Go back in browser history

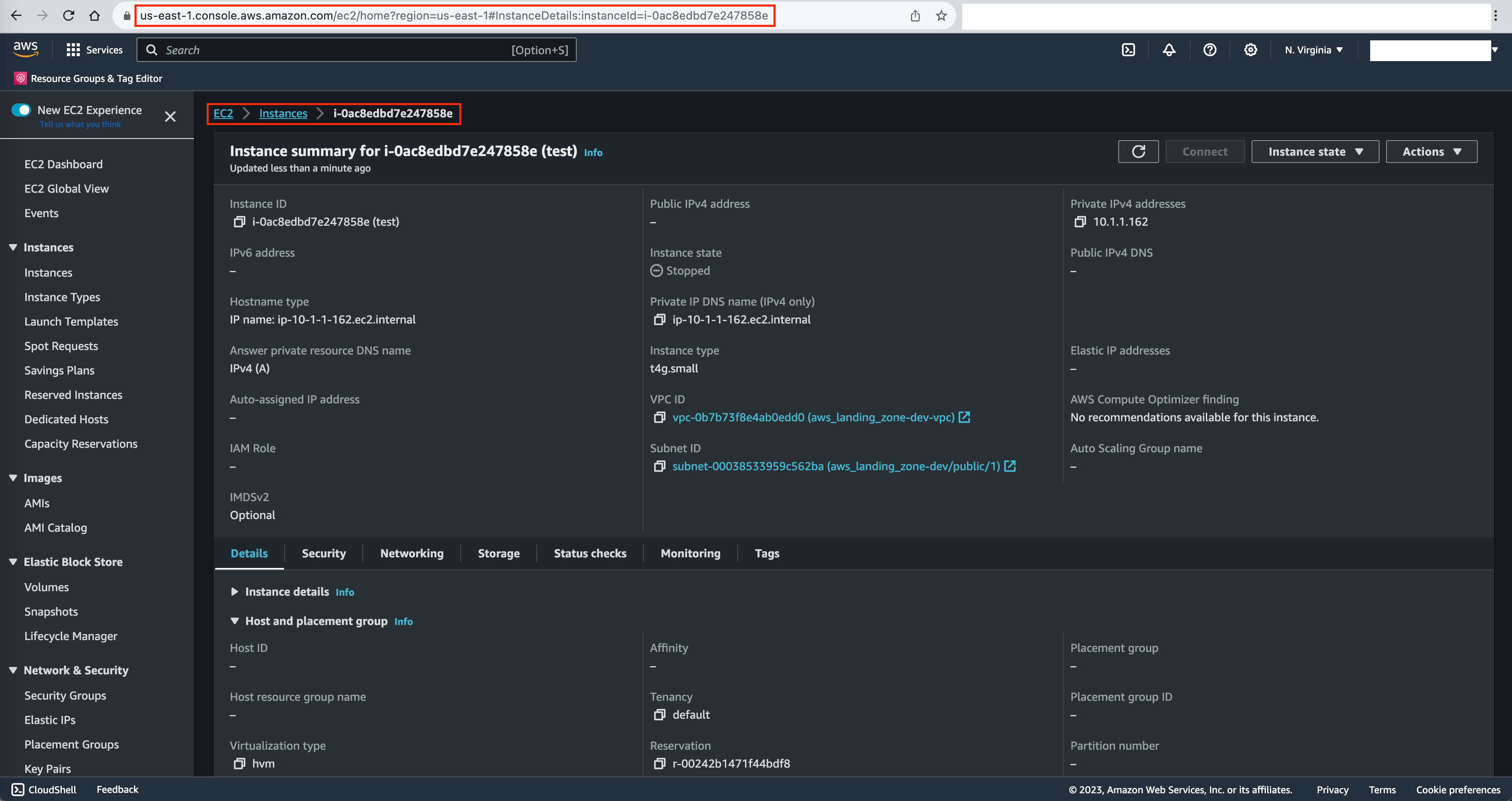click(16, 16)
